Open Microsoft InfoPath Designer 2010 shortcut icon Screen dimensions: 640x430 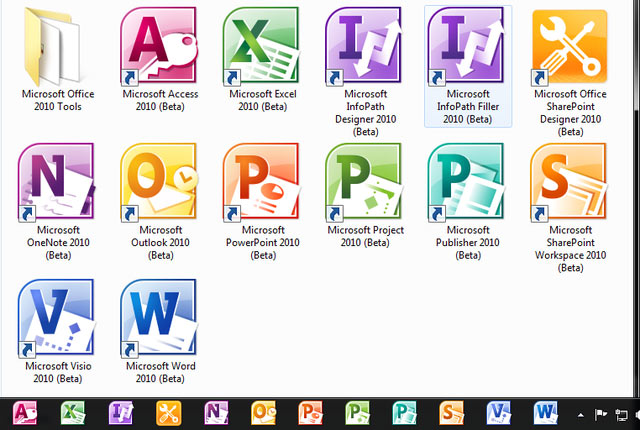364,46
